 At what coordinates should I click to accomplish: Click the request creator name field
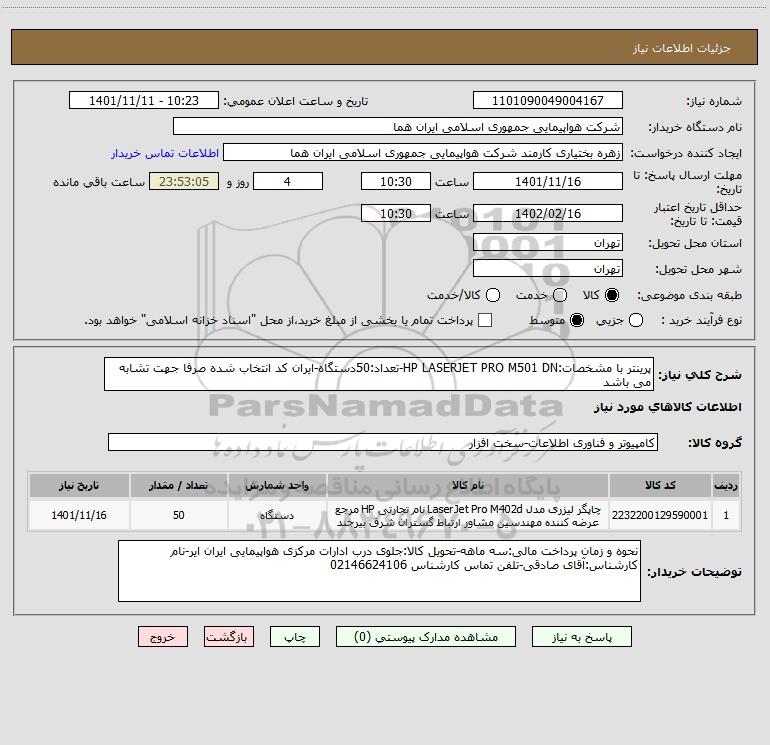coord(423,153)
